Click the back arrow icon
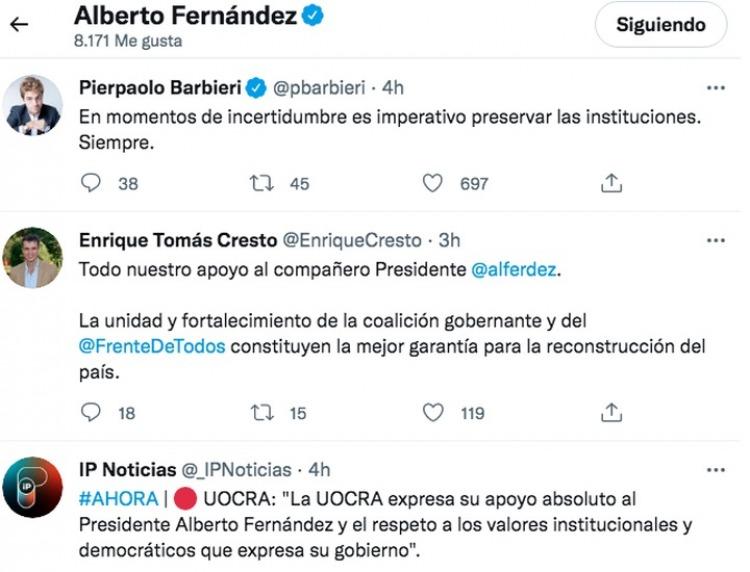The height and width of the screenshot is (572, 750). [x=18, y=25]
